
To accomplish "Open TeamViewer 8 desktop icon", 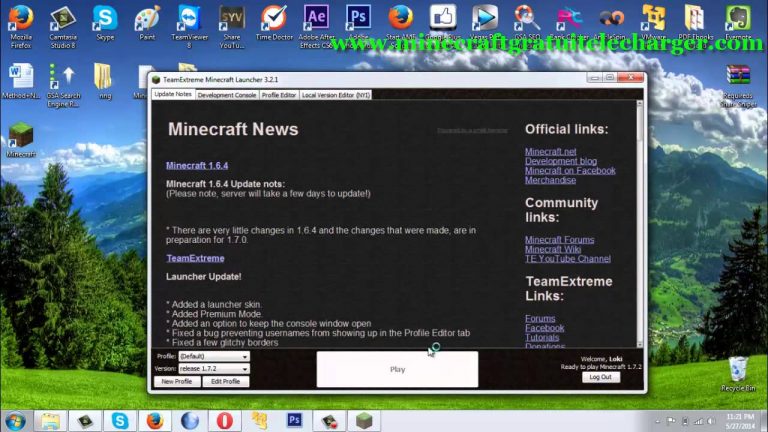I will [x=189, y=25].
